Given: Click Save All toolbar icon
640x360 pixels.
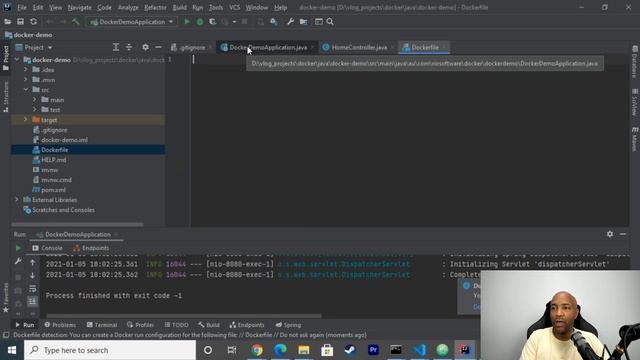Looking at the screenshot, I should click(x=20, y=22).
